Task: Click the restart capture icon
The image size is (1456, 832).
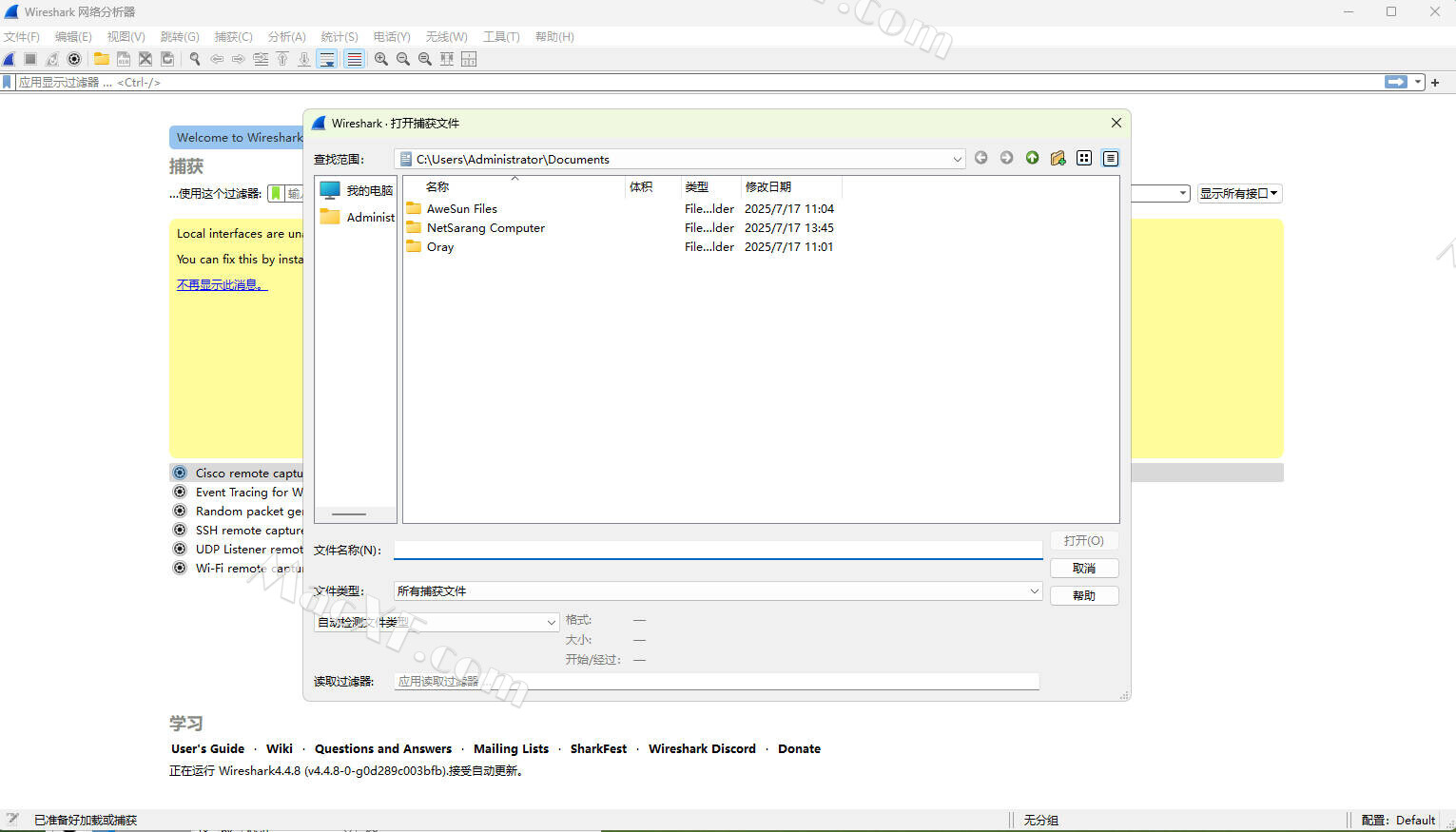Action: click(x=52, y=59)
